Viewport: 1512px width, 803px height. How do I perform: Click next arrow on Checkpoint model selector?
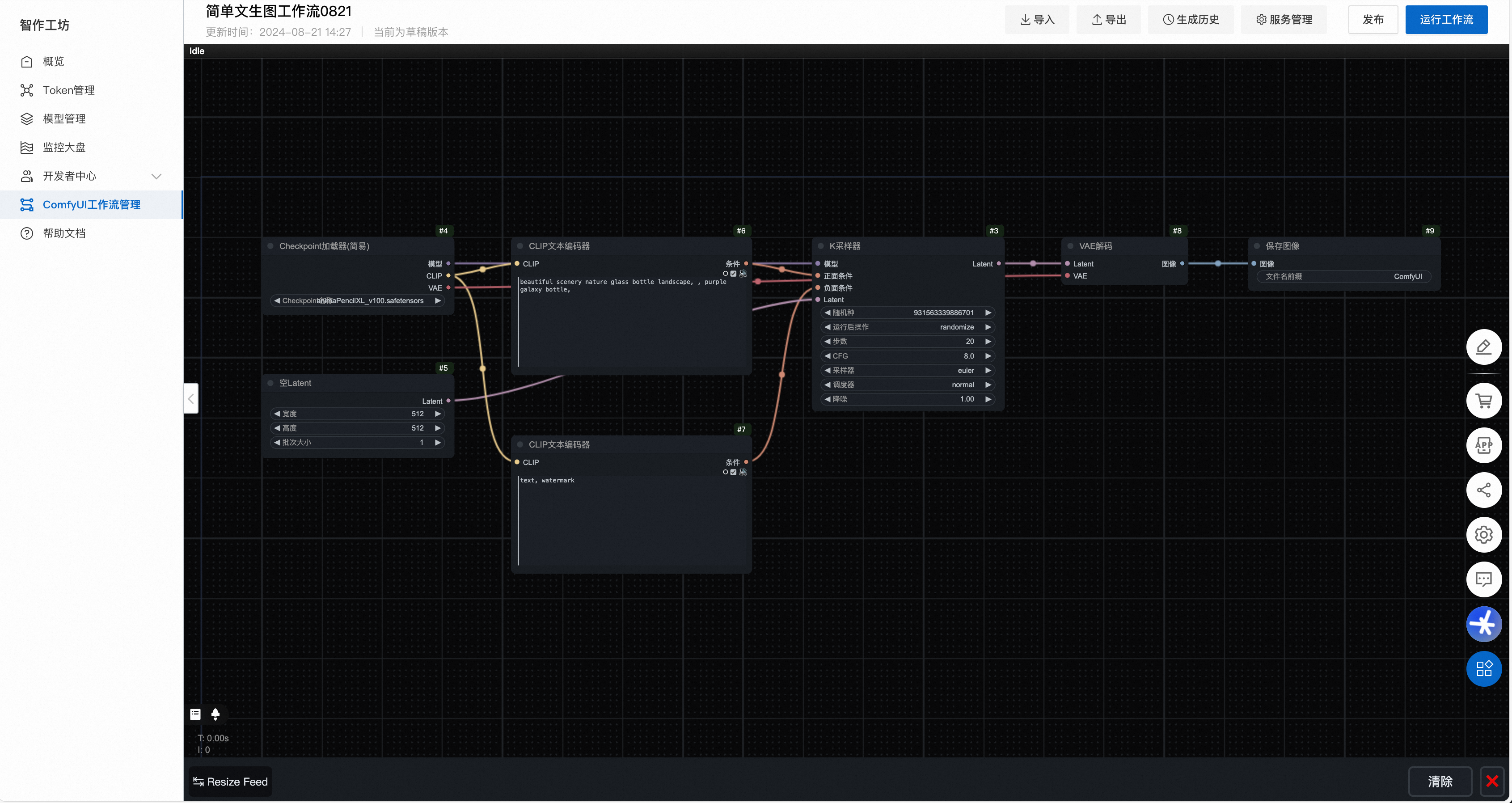438,300
